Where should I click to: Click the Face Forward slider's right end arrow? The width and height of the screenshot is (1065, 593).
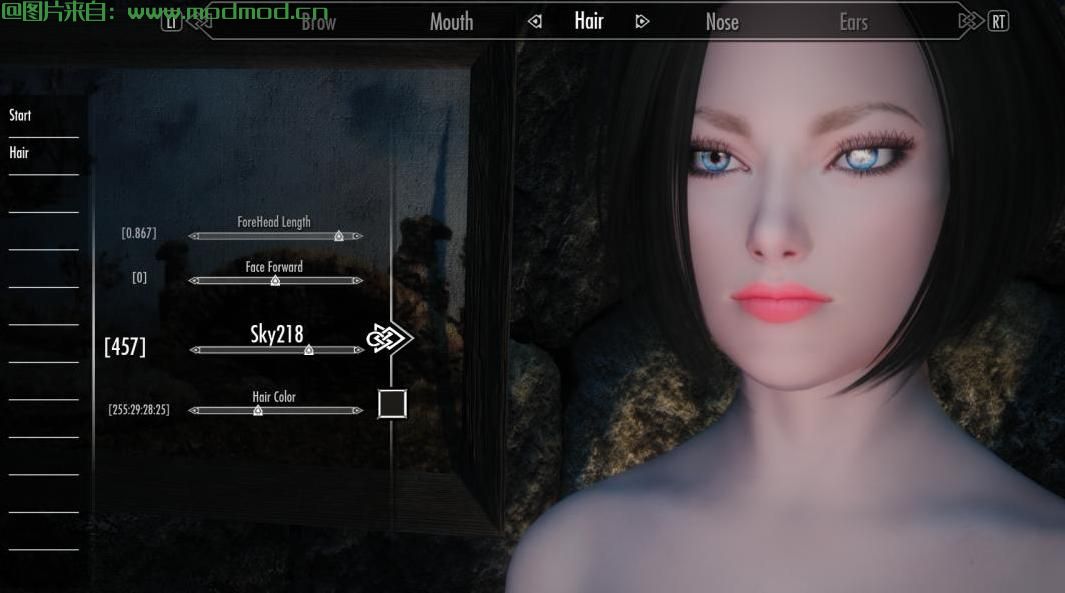(357, 281)
